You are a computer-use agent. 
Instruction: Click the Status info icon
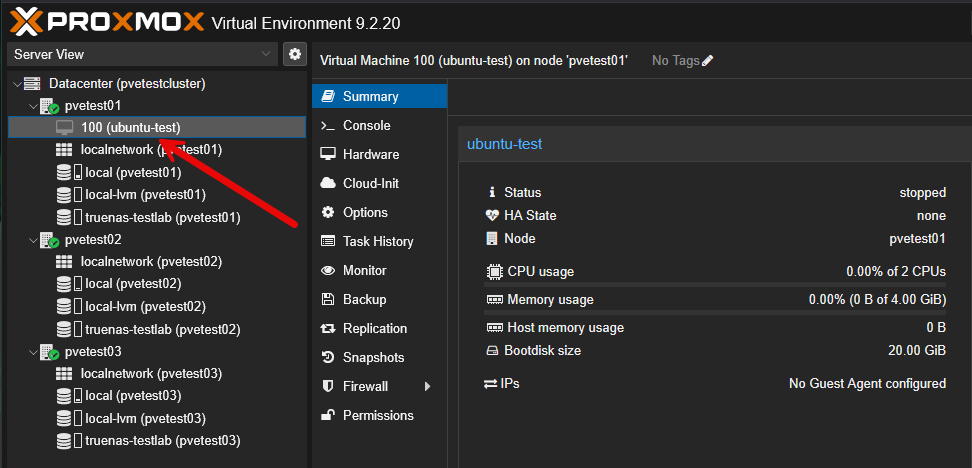pos(492,193)
